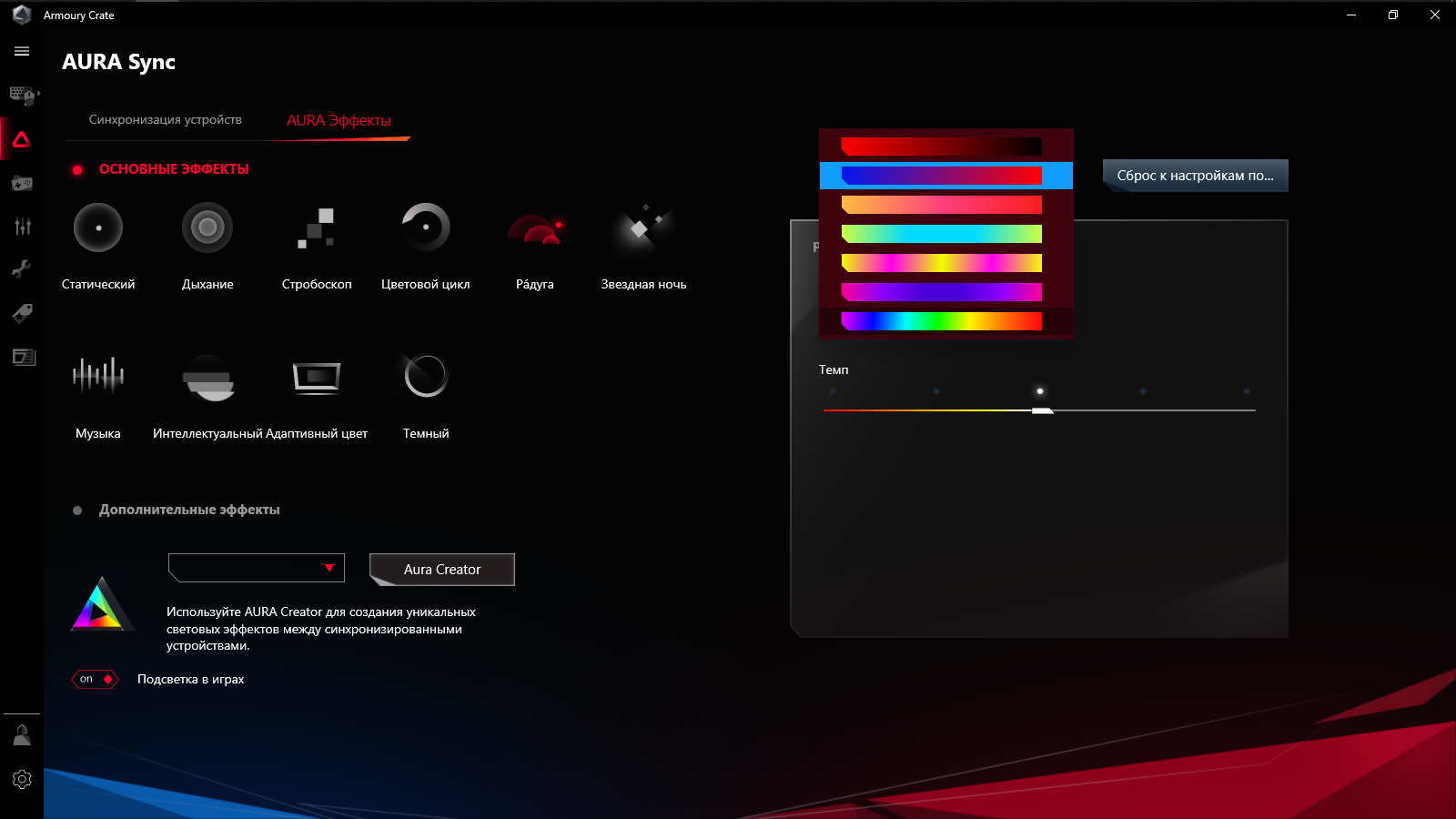1456x819 pixels.
Task: Minimize the Armoury Crate window
Action: point(1351,15)
